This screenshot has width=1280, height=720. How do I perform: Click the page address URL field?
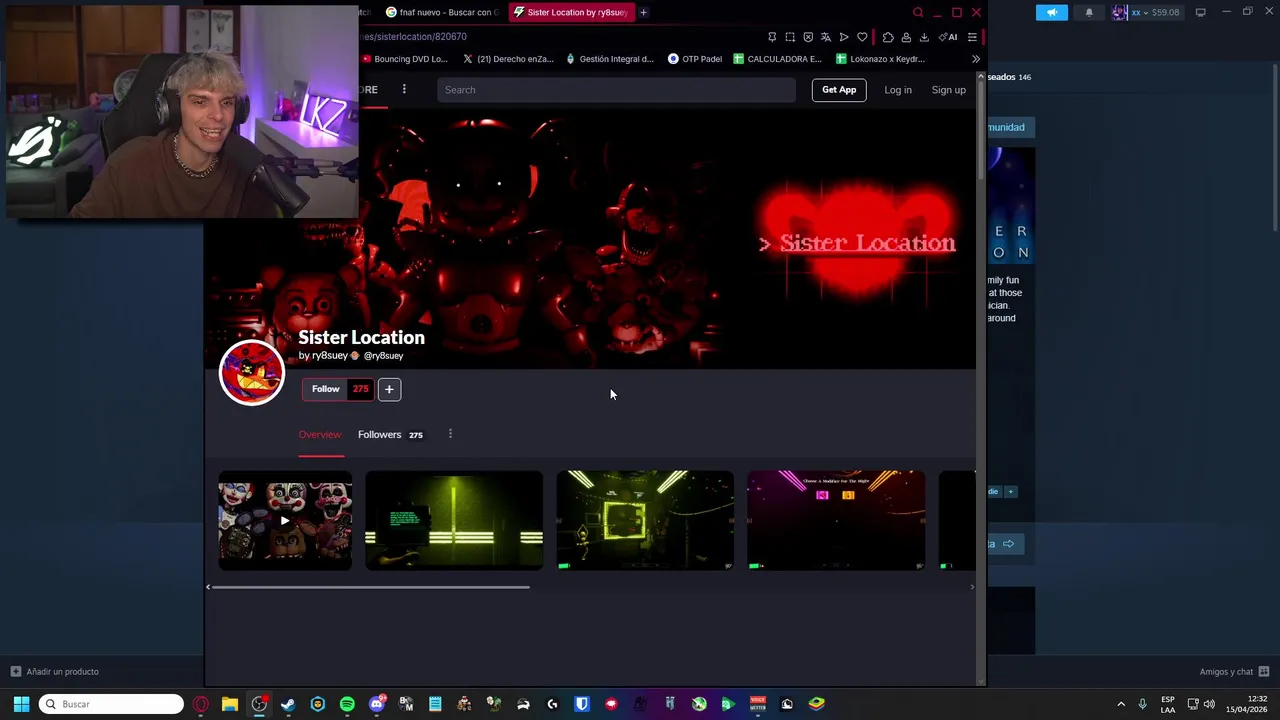(x=560, y=37)
